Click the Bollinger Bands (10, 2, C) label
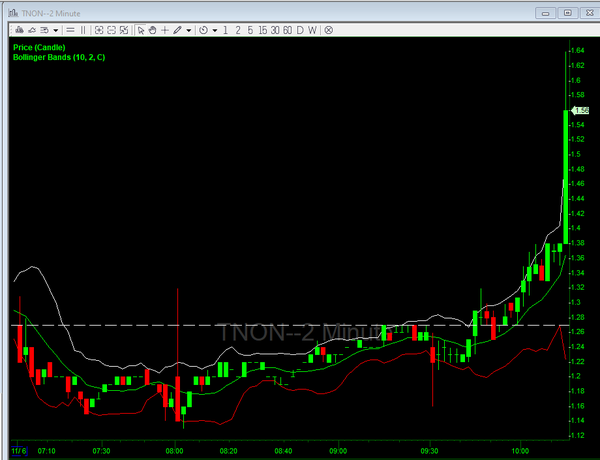 [x=57, y=58]
